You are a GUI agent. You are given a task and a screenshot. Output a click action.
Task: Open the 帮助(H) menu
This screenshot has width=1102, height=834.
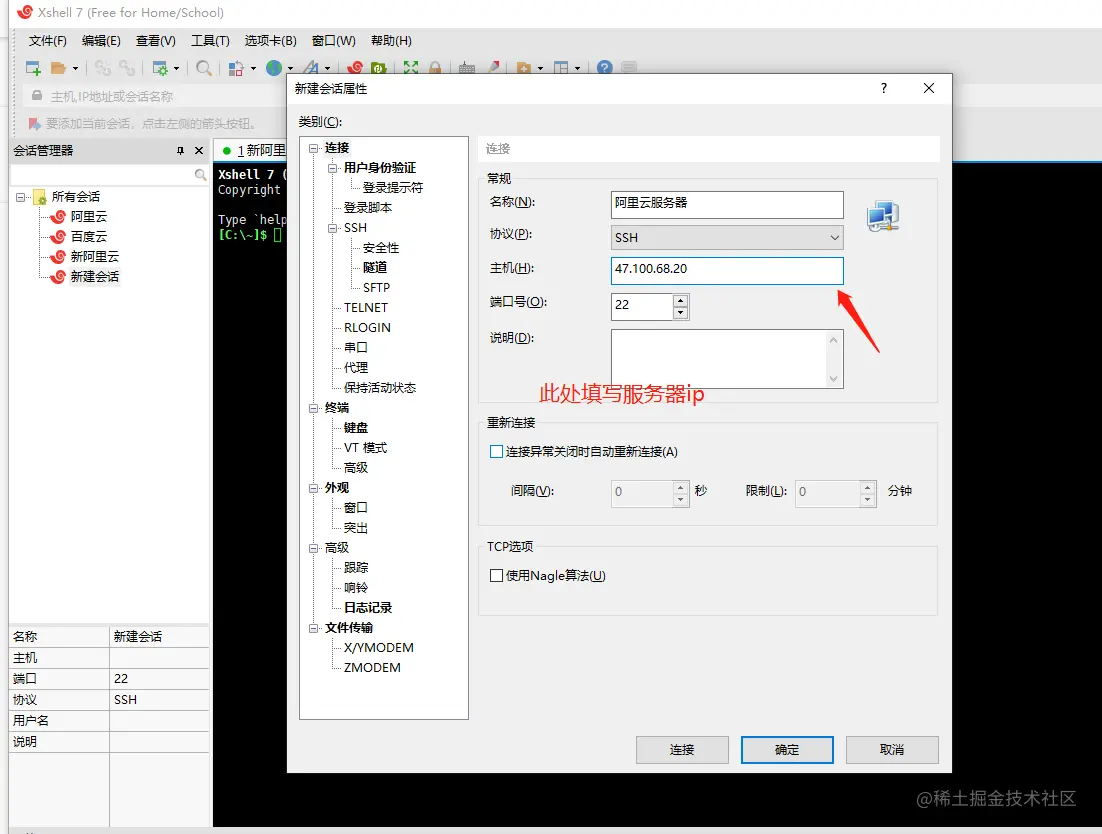pyautogui.click(x=391, y=41)
